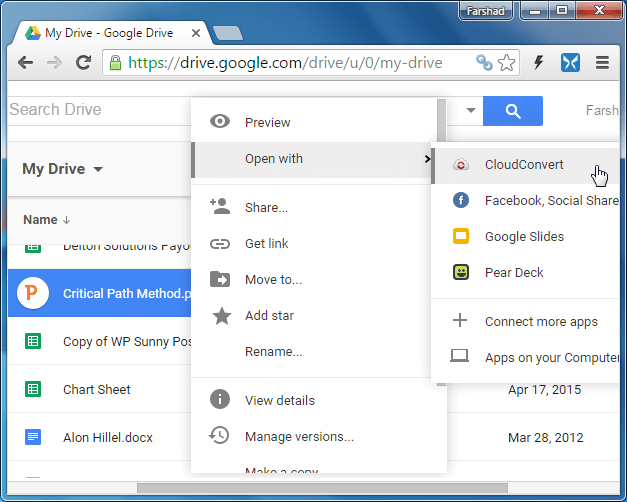Expand the My Drive dropdown arrow
The height and width of the screenshot is (502, 627).
pyautogui.click(x=98, y=169)
